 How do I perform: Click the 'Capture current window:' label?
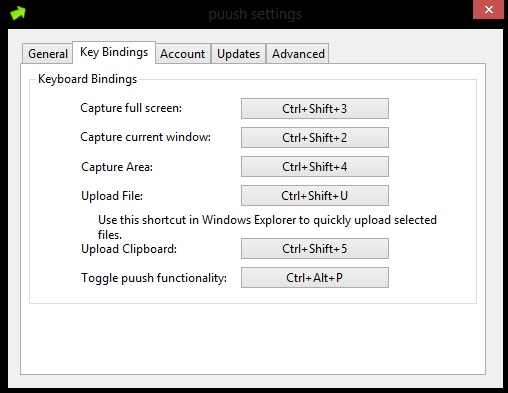(x=146, y=137)
